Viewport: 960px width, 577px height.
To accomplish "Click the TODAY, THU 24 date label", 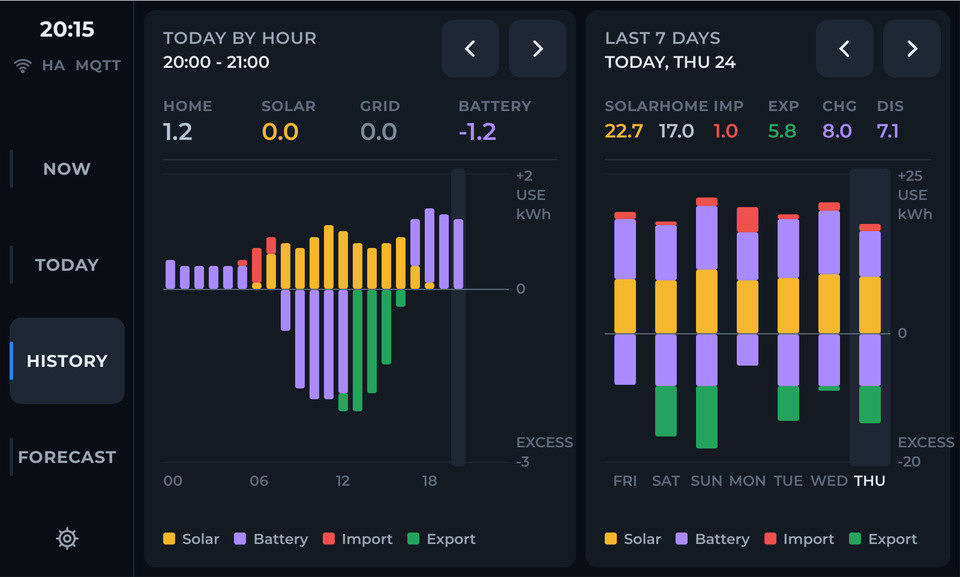I will 670,62.
